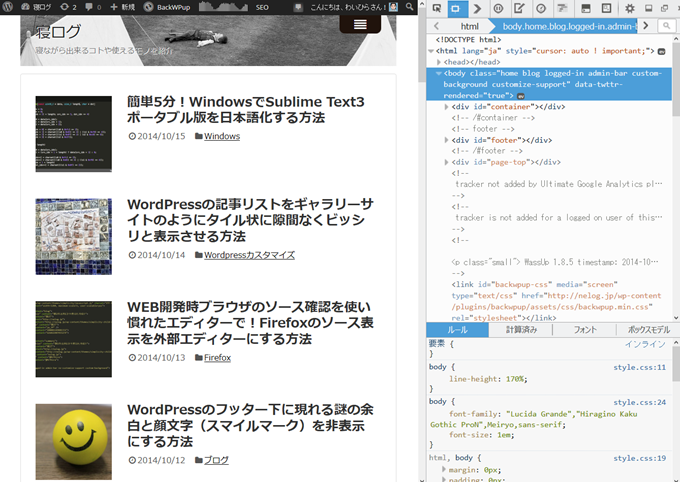Open the Console panel arrow icon

pos(477,8)
